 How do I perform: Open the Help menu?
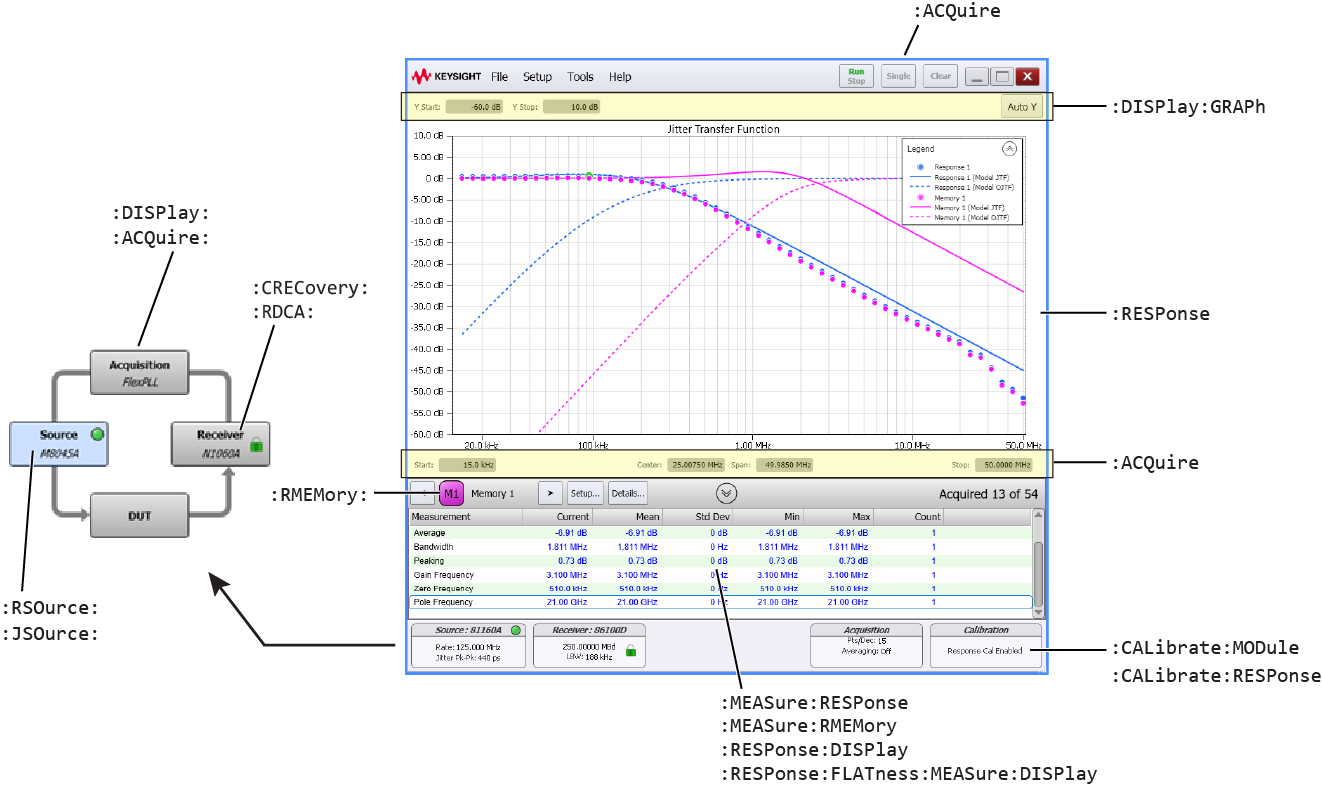[620, 77]
